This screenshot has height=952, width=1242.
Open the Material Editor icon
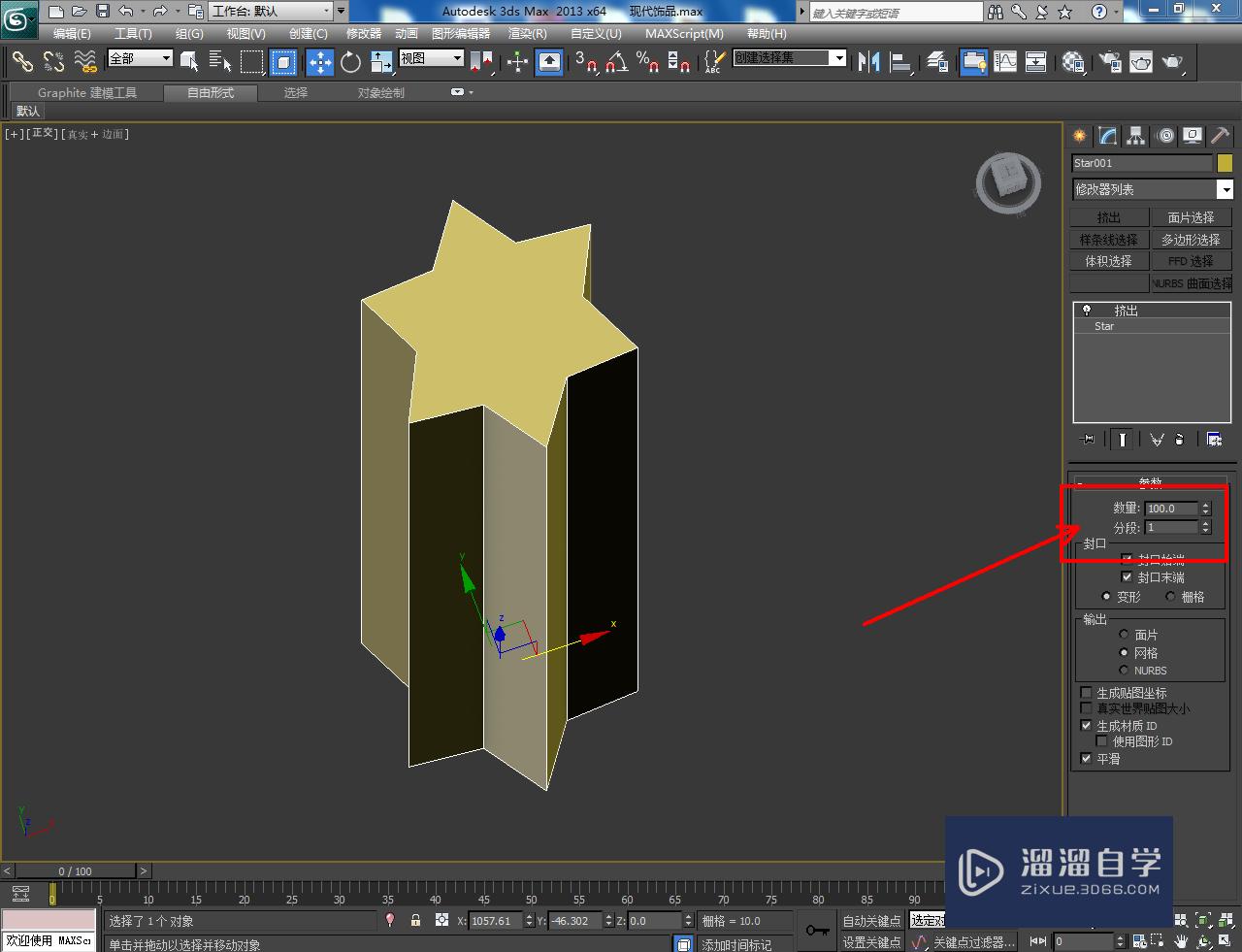click(x=1073, y=61)
